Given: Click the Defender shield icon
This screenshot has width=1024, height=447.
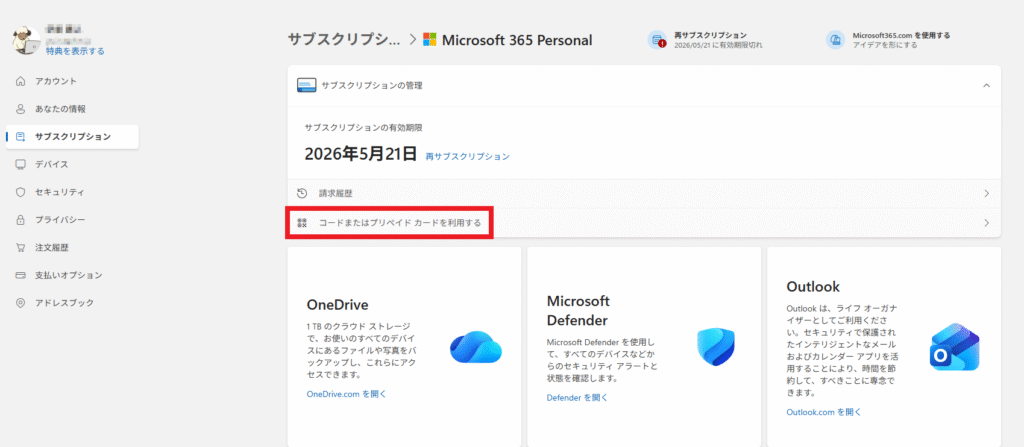Looking at the screenshot, I should (716, 347).
